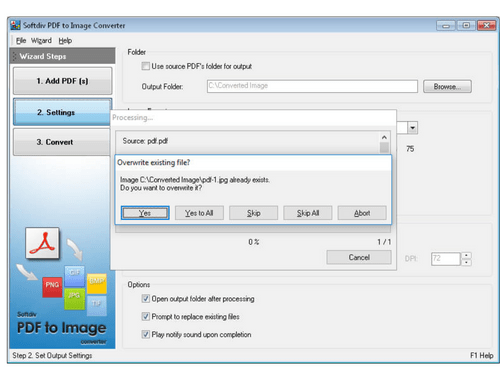
Task: Click the yellow BMP format tile
Action: coord(97,284)
